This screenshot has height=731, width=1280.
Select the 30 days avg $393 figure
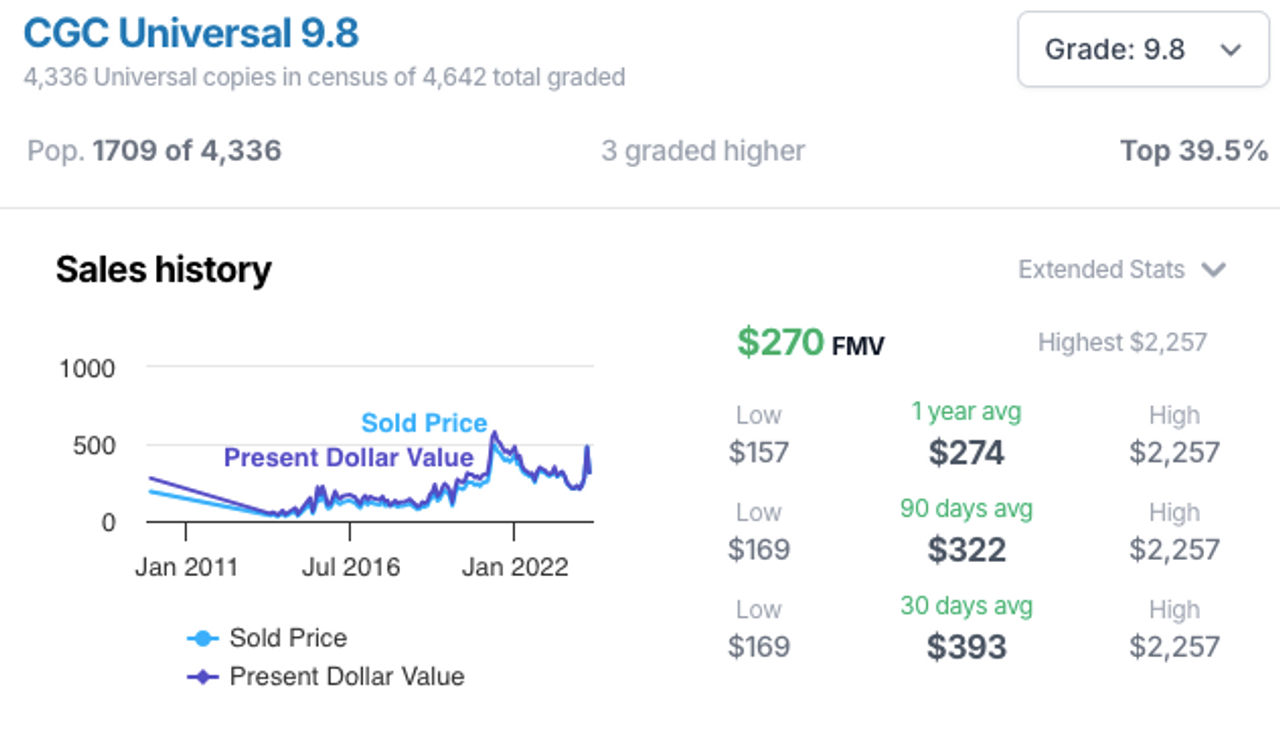click(966, 647)
